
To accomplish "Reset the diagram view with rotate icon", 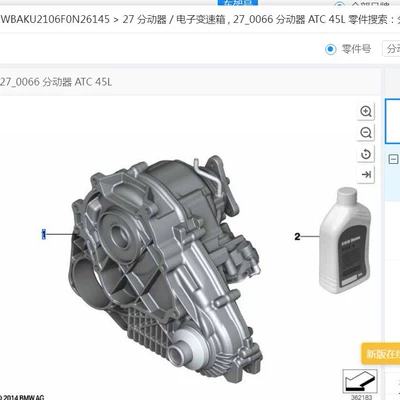I will [366, 154].
